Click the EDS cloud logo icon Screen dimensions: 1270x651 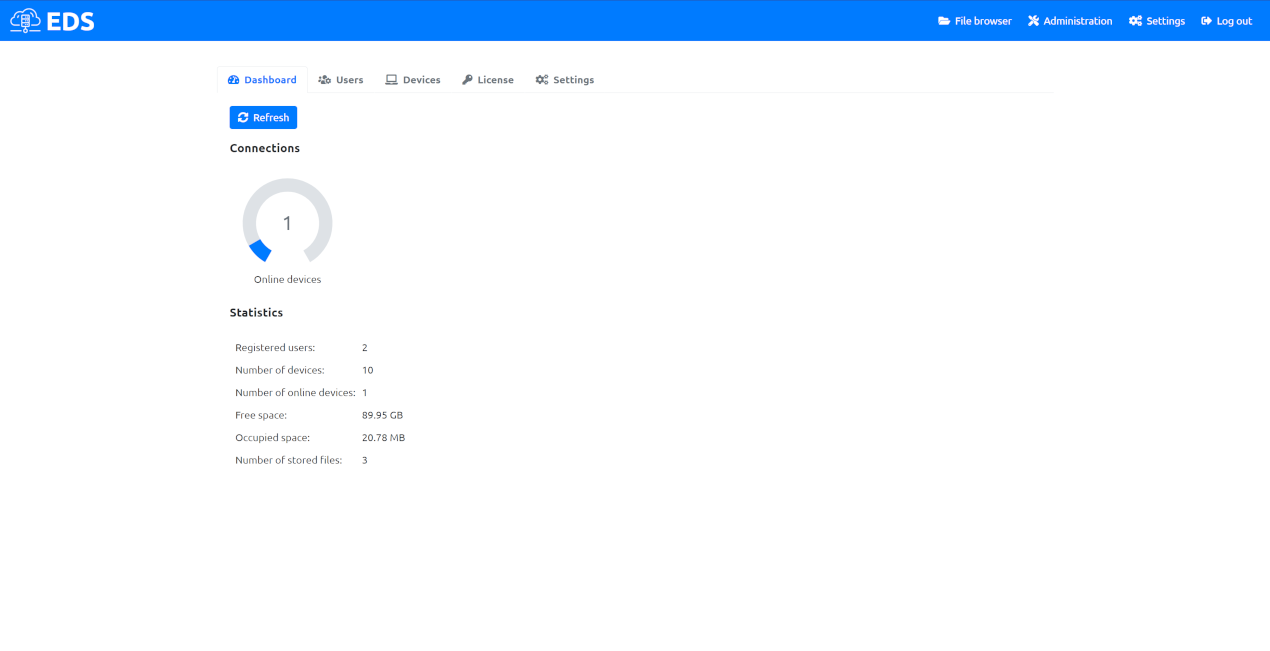(25, 20)
